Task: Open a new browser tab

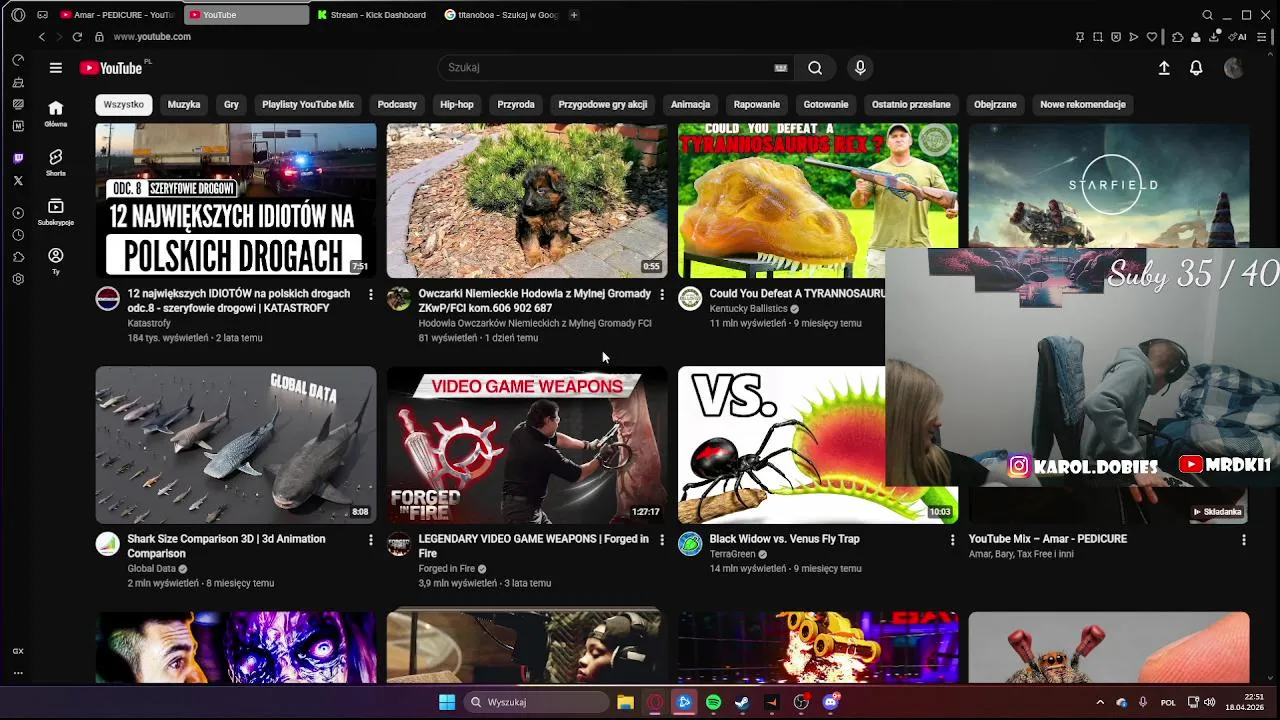Action: coord(574,15)
